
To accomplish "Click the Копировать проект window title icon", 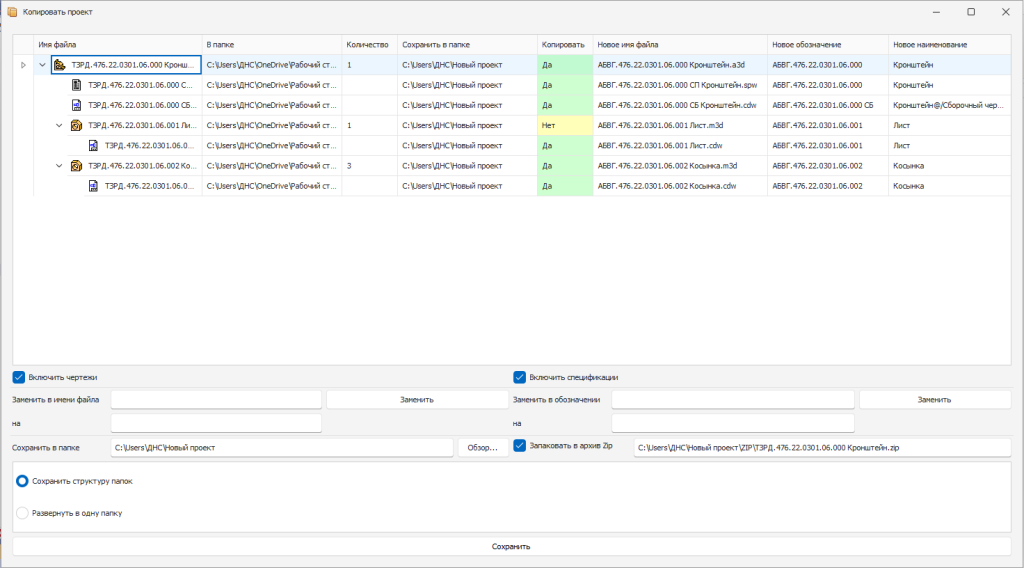I will click(12, 11).
